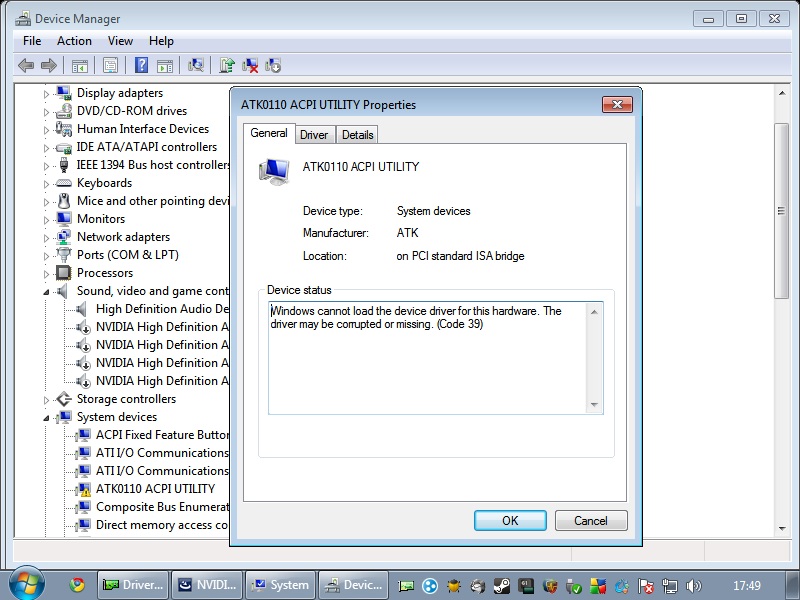This screenshot has height=600, width=800.
Task: Click the Forward arrow in the toolbar
Action: click(x=48, y=65)
